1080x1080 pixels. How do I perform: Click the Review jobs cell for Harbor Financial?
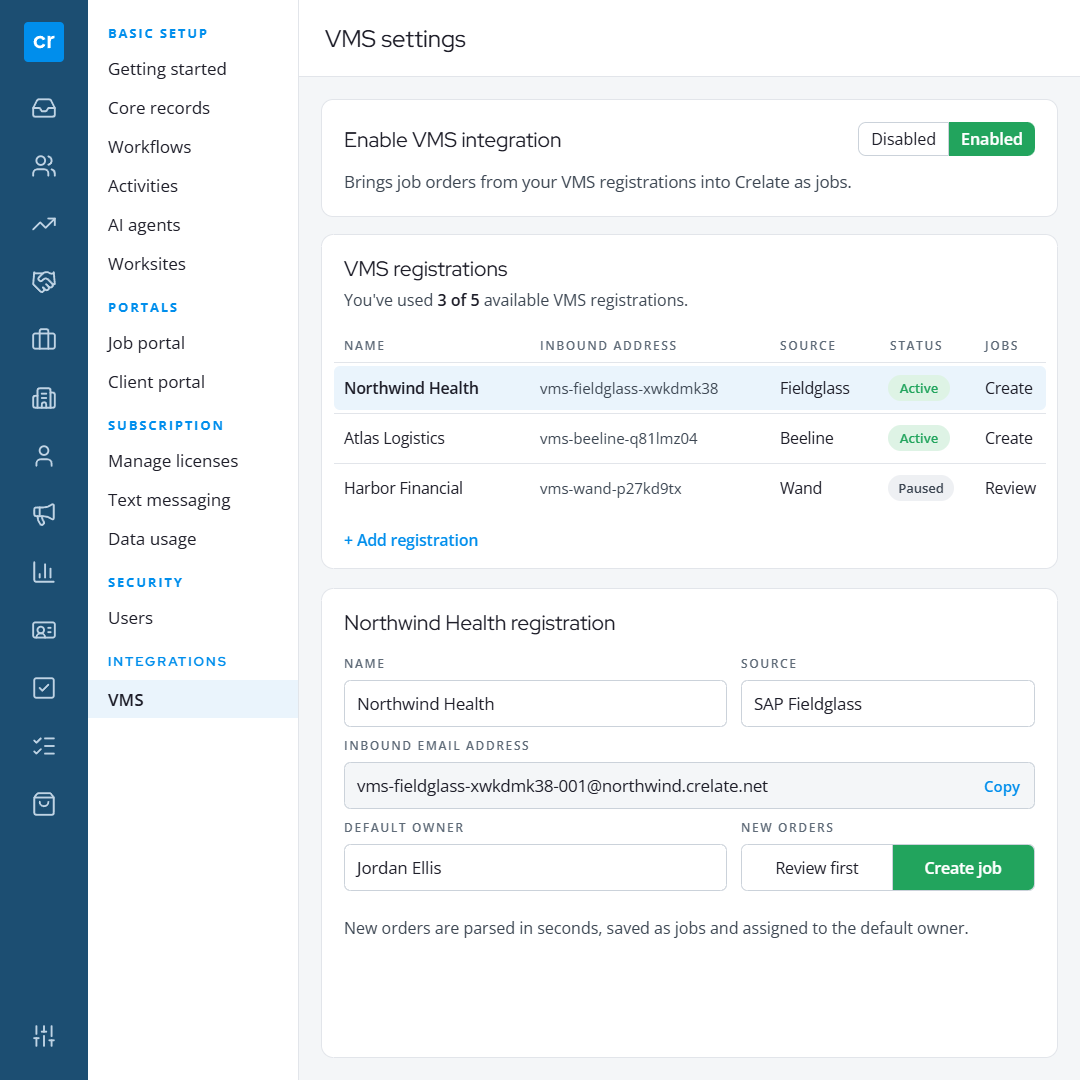click(1010, 488)
